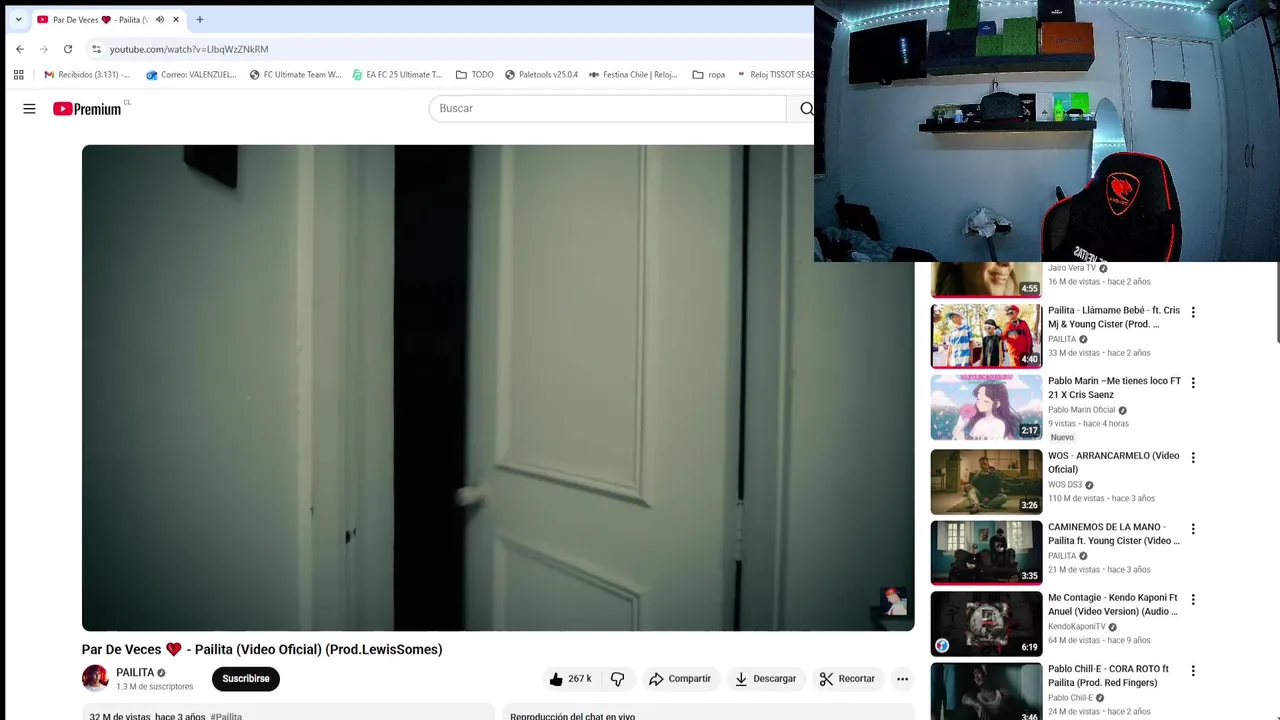Viewport: 1280px width, 720px height.
Task: Reload the YouTube page
Action: point(68,49)
